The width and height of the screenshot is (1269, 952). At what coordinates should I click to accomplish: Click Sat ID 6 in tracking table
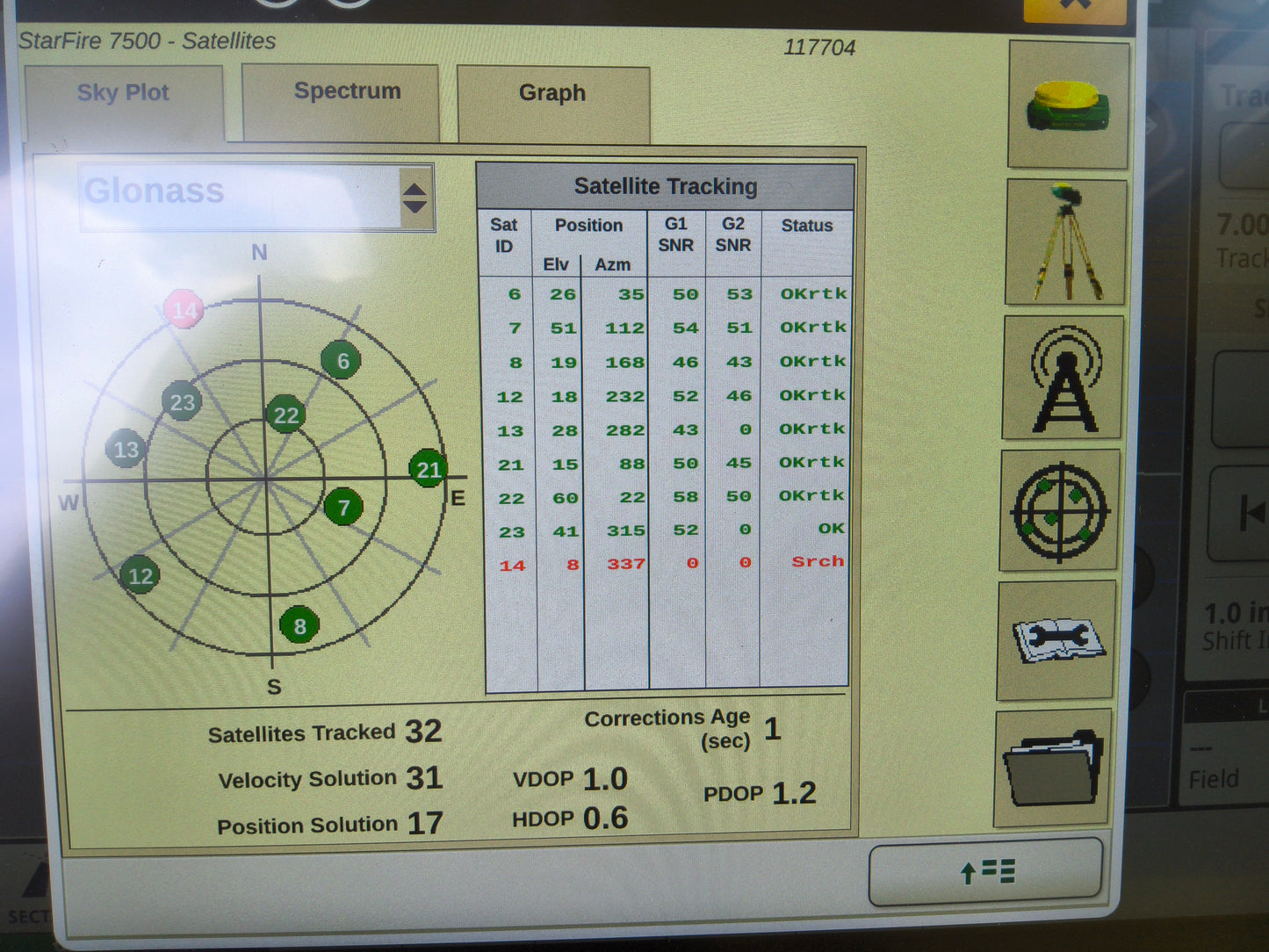click(x=515, y=294)
